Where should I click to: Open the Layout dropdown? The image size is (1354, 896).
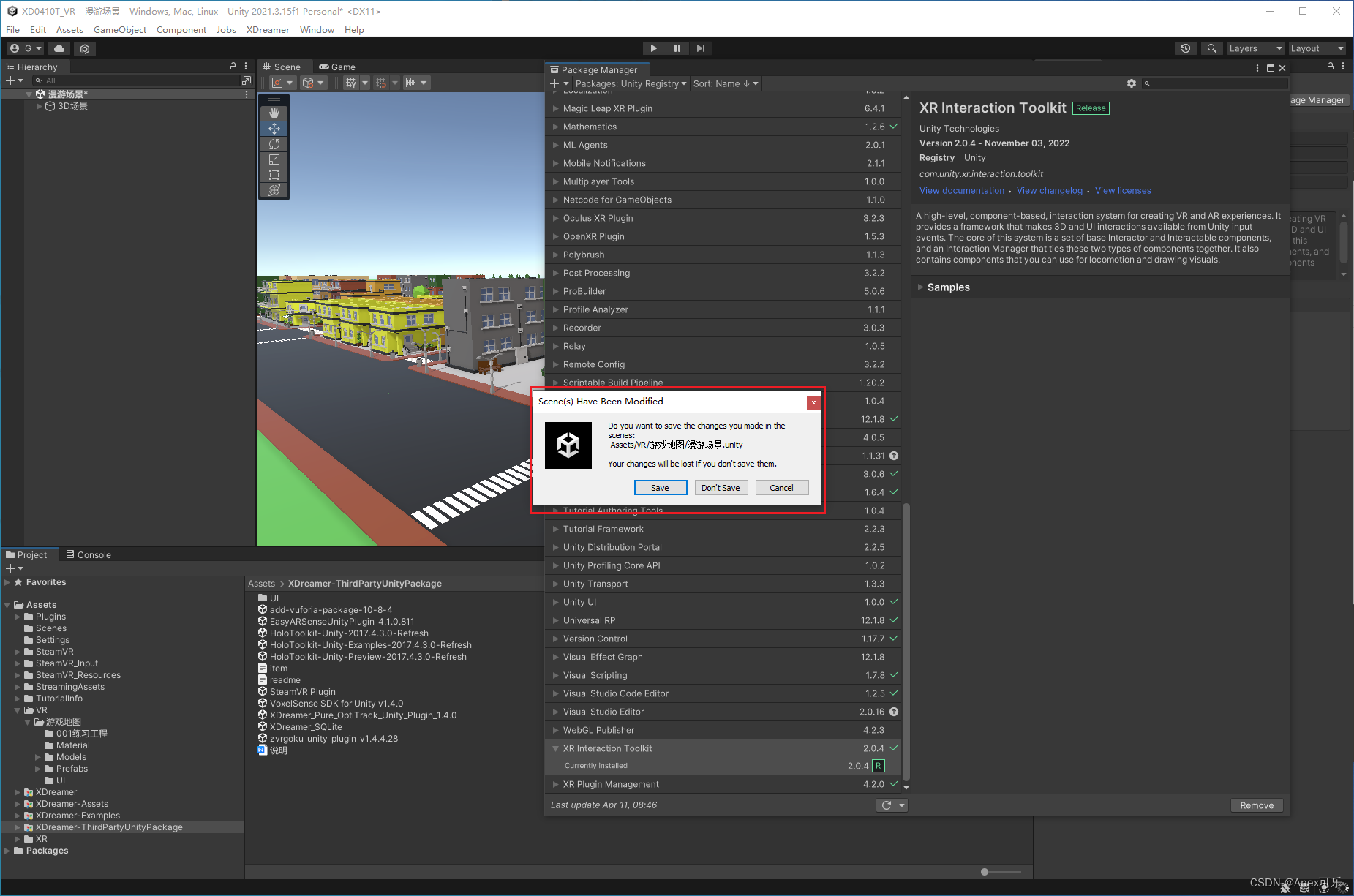click(1317, 48)
